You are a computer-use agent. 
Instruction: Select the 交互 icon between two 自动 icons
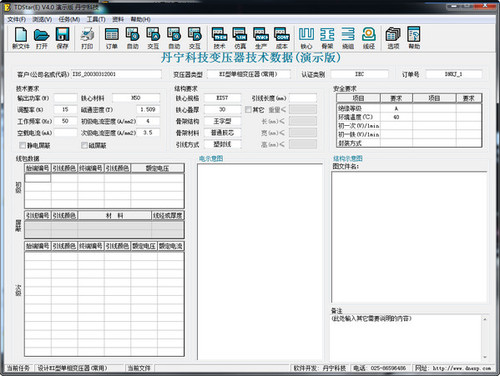(x=153, y=38)
